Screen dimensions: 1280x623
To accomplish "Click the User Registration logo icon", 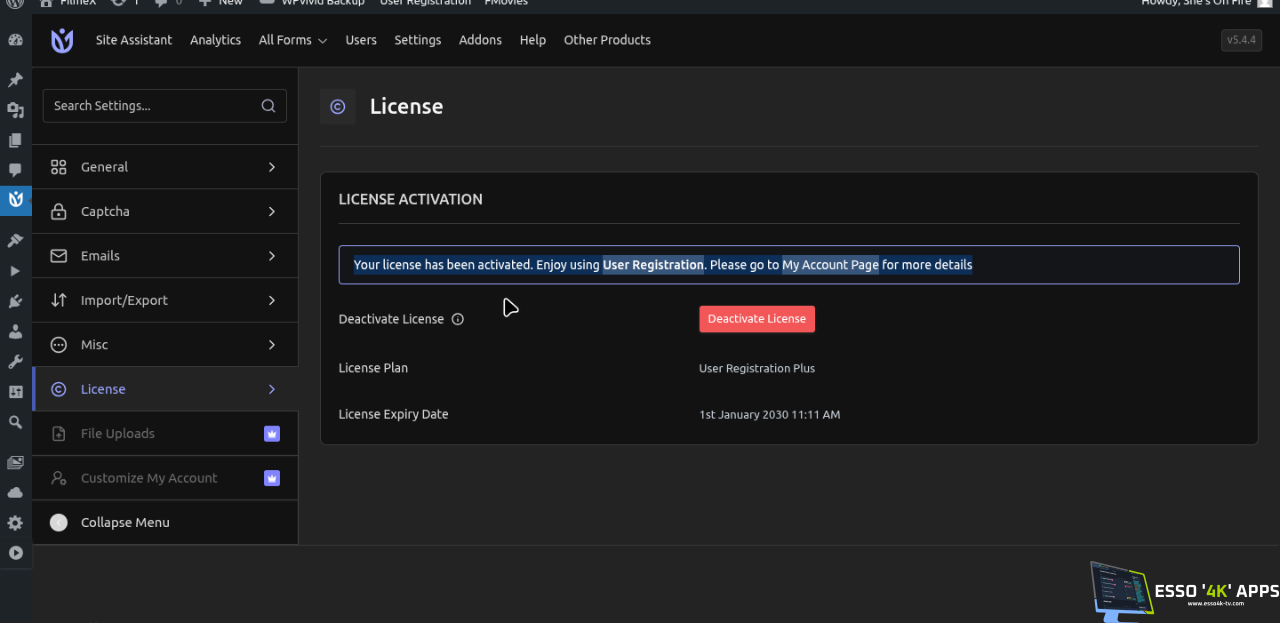I will click(x=62, y=40).
